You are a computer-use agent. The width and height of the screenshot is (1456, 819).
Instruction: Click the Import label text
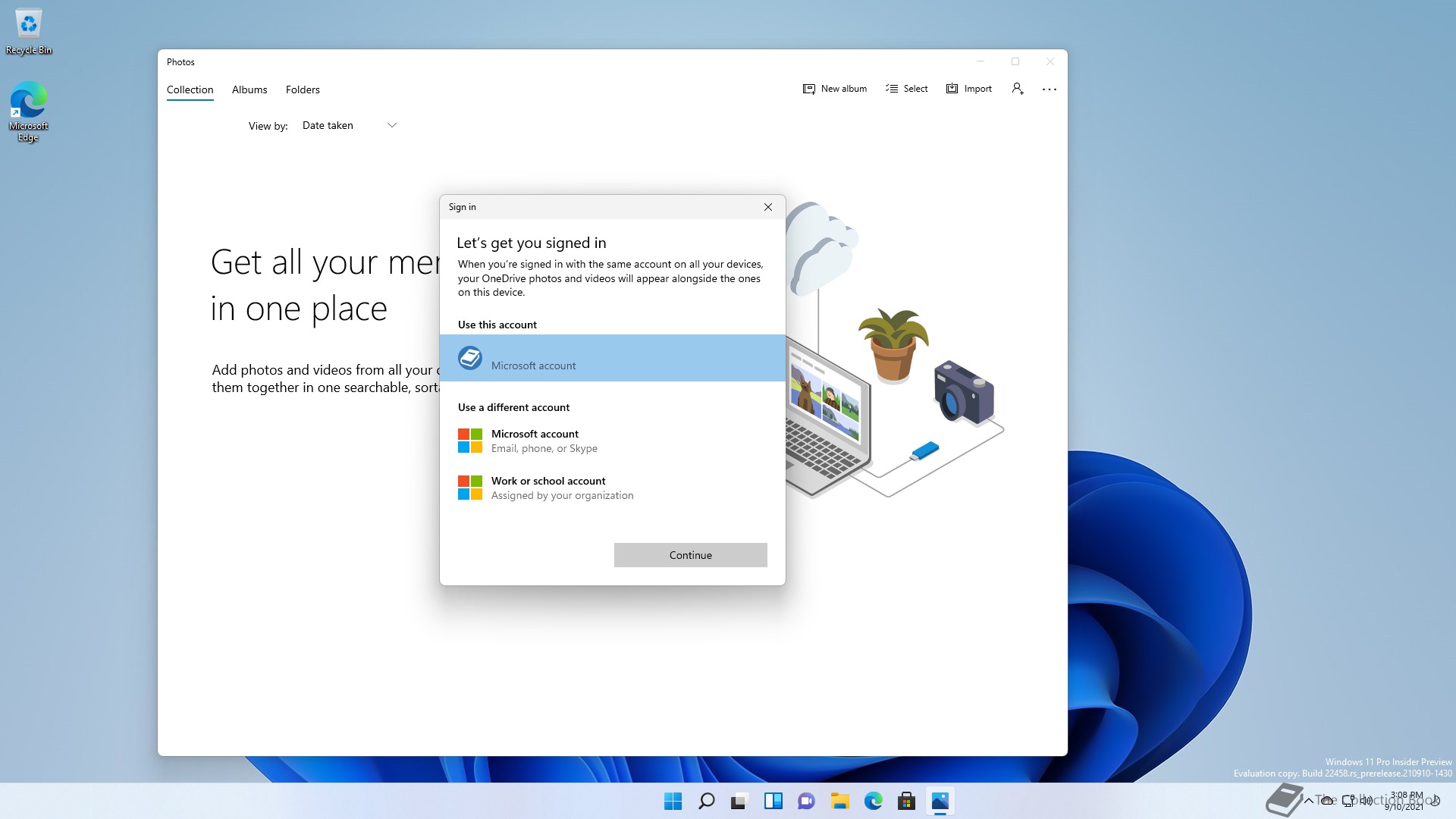(978, 89)
